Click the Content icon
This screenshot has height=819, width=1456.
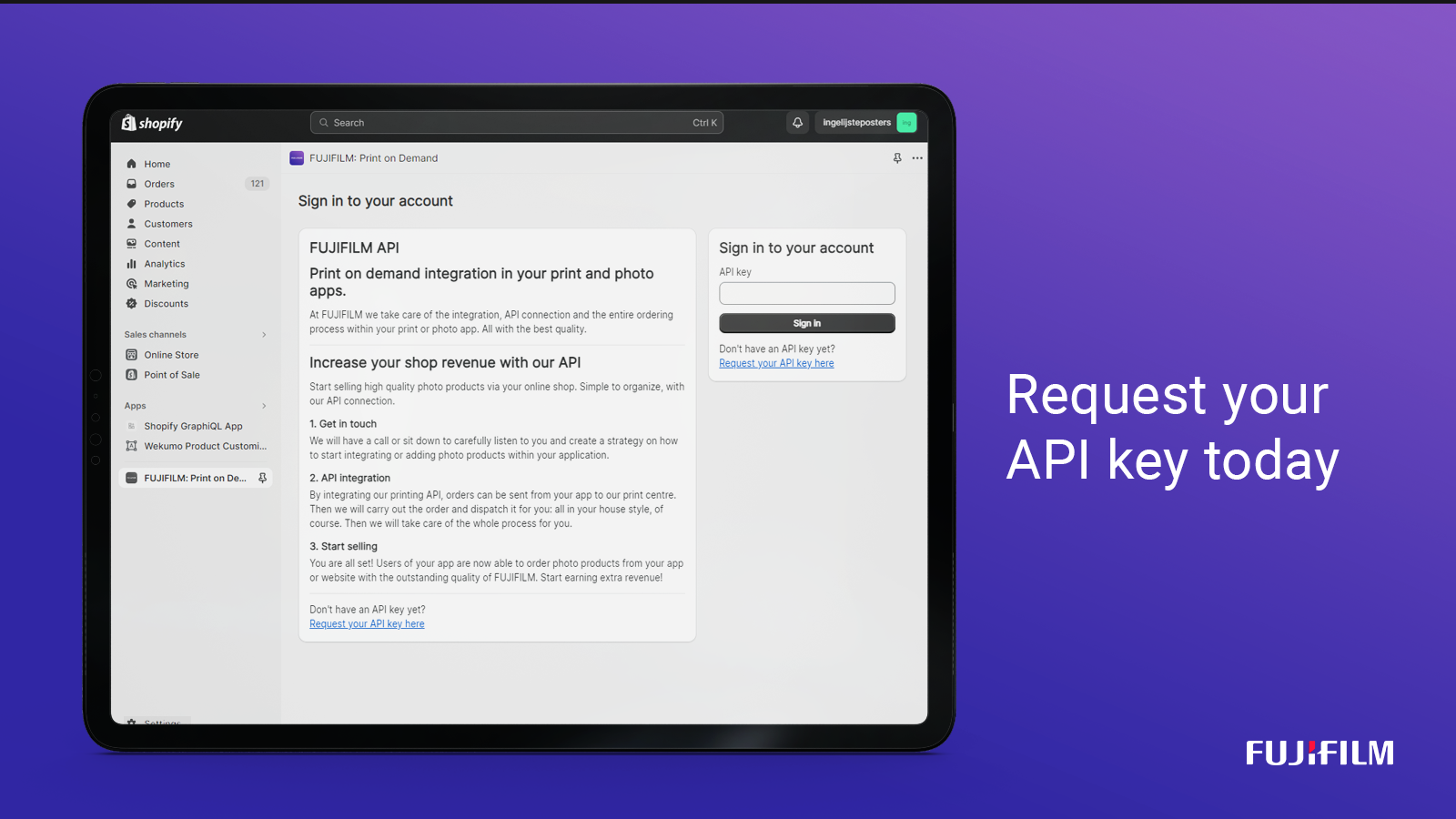[x=132, y=244]
